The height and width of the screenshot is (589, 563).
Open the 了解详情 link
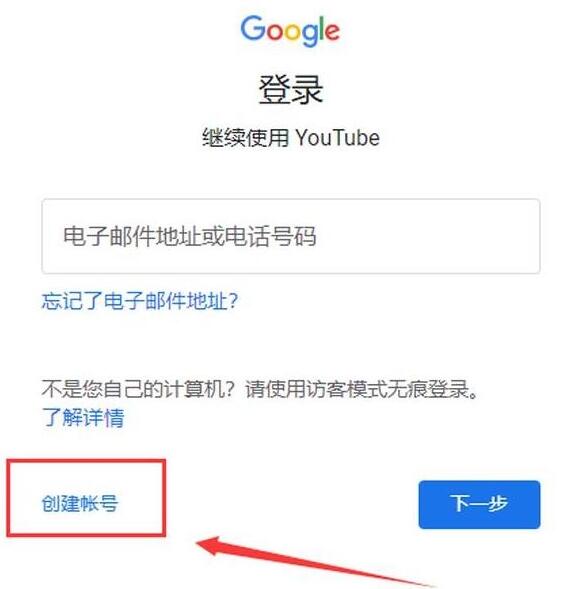click(83, 417)
